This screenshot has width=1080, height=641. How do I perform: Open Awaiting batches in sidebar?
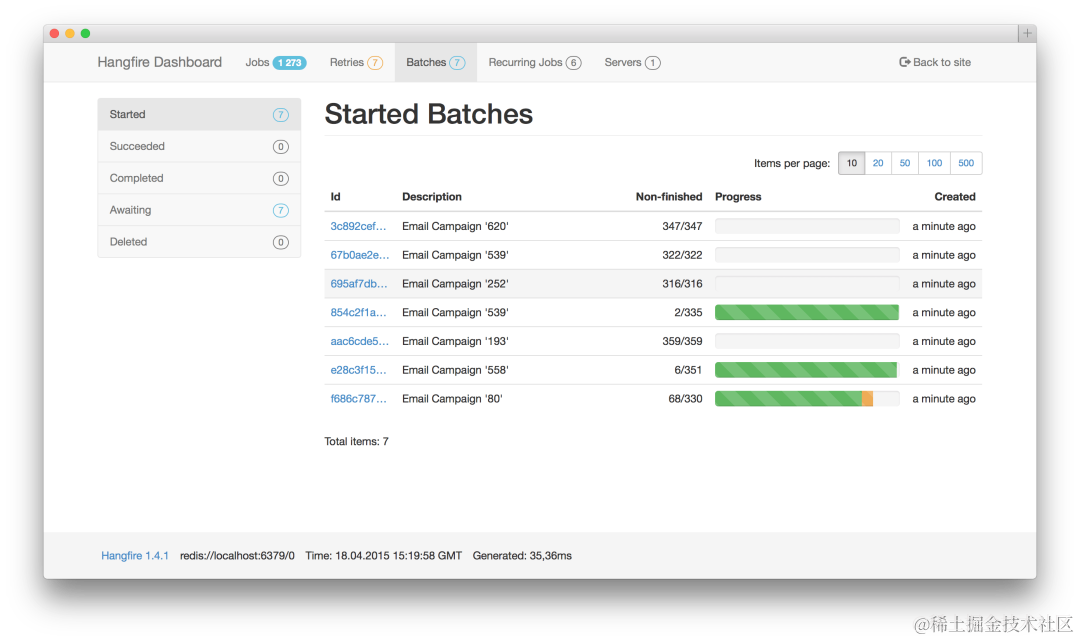coord(199,210)
